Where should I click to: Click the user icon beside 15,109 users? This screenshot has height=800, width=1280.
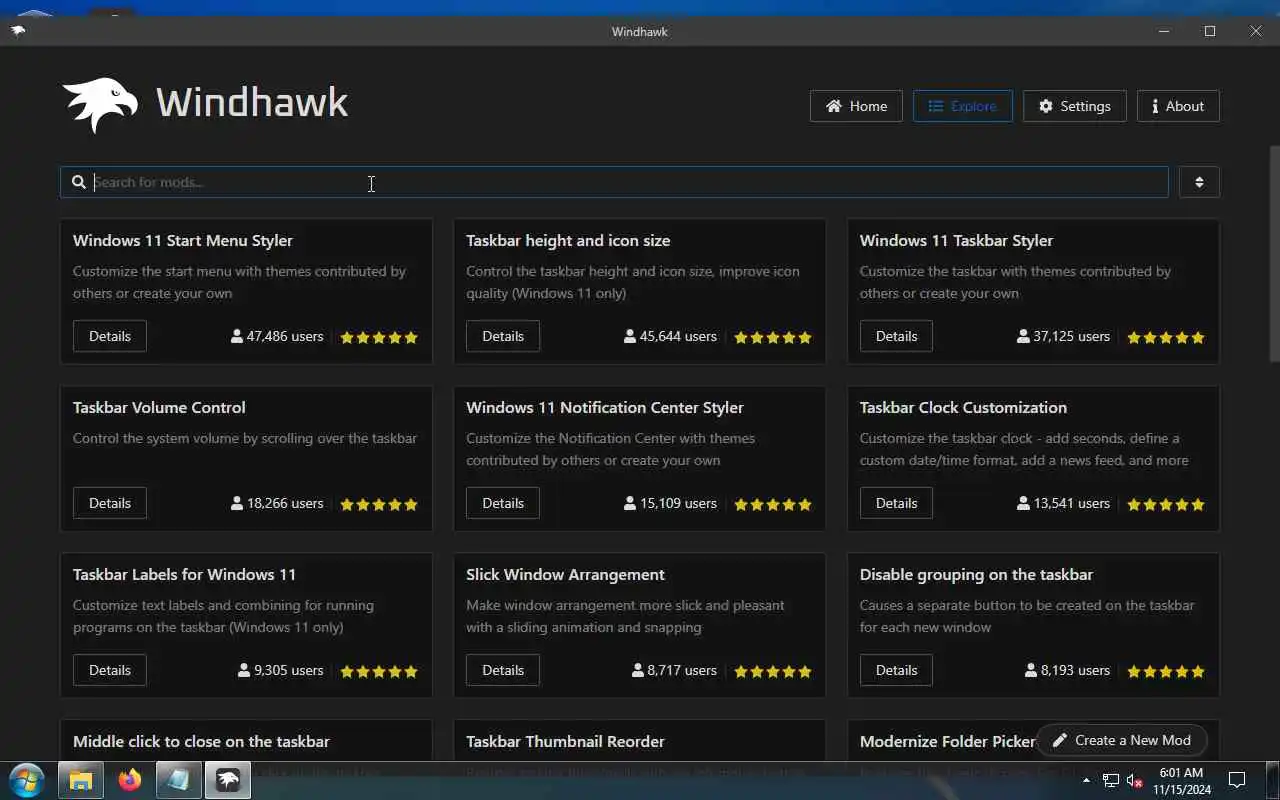point(630,503)
